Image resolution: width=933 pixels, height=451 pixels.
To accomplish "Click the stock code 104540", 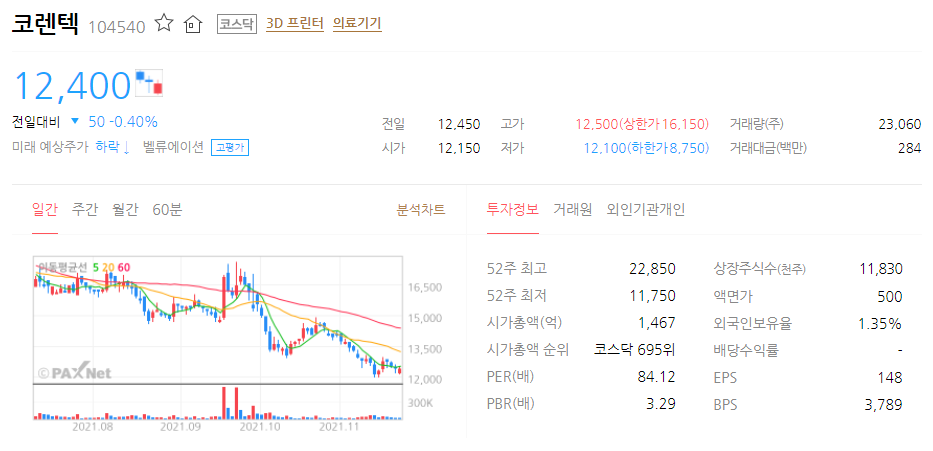I will [117, 27].
